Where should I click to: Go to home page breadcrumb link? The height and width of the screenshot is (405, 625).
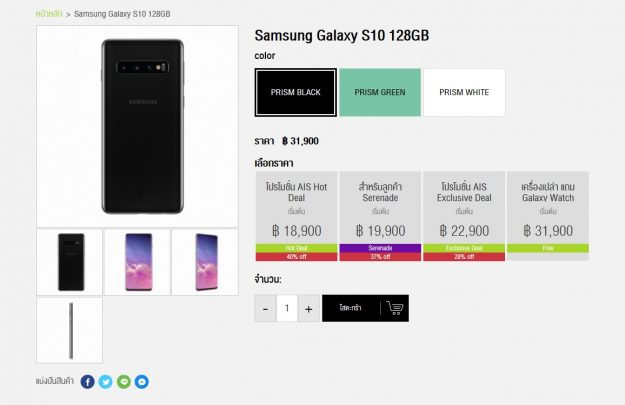pos(49,14)
